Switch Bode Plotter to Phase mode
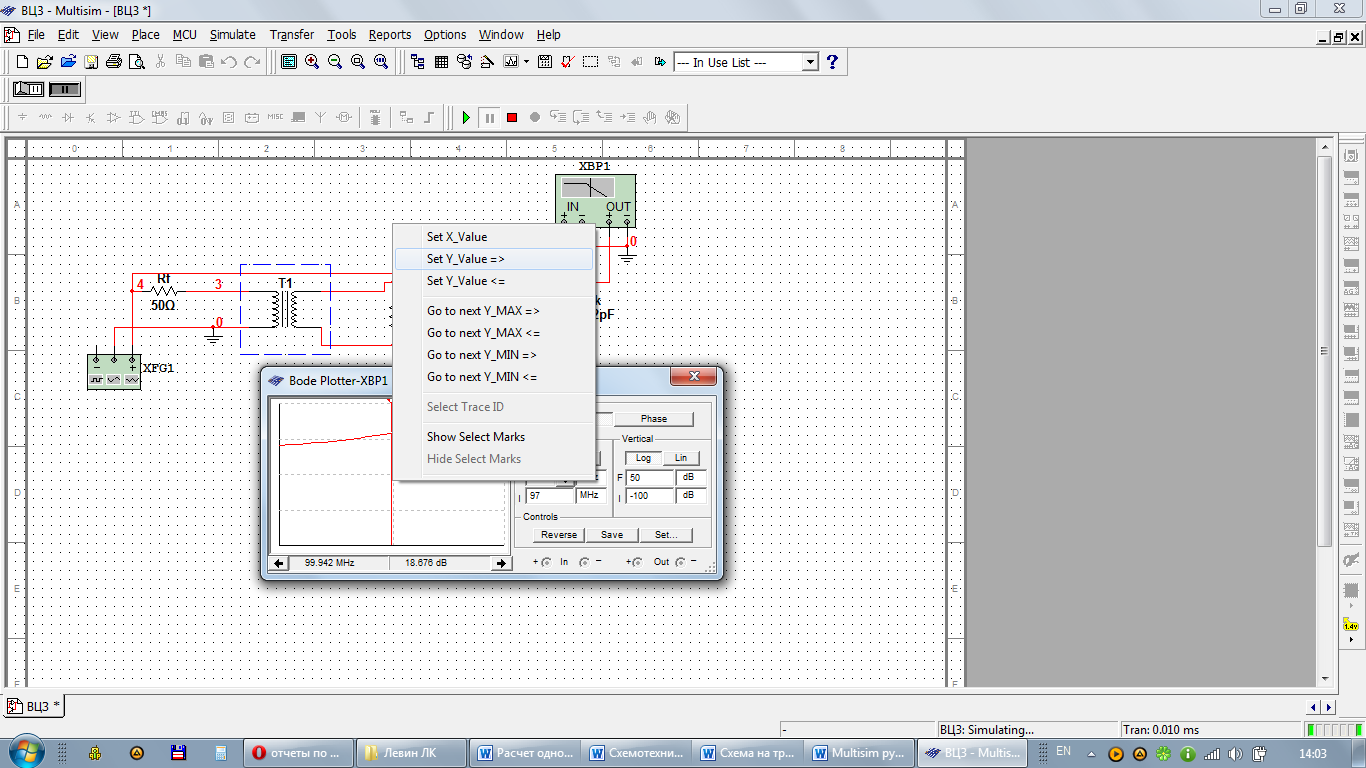Screen dimensions: 1366x768 (x=654, y=419)
